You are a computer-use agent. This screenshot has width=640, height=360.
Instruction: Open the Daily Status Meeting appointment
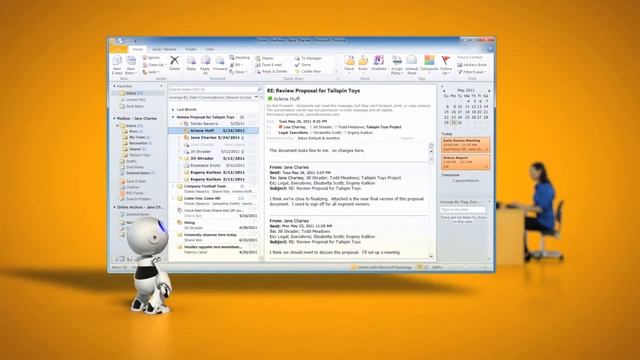465,145
